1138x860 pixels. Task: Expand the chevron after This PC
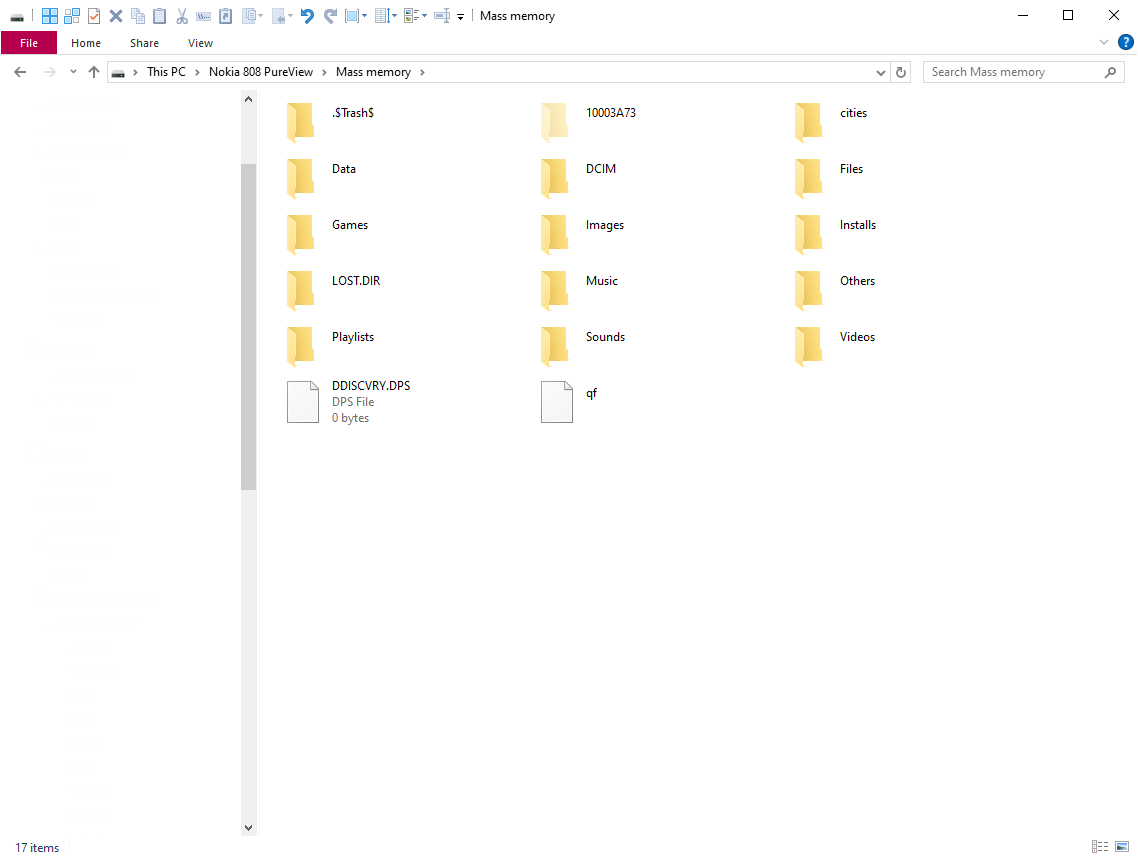(x=197, y=72)
